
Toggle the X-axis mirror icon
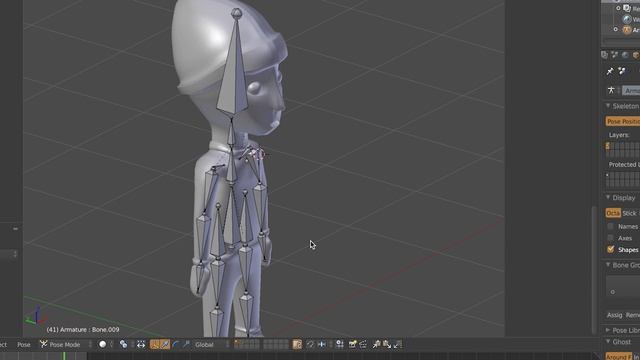point(322,344)
